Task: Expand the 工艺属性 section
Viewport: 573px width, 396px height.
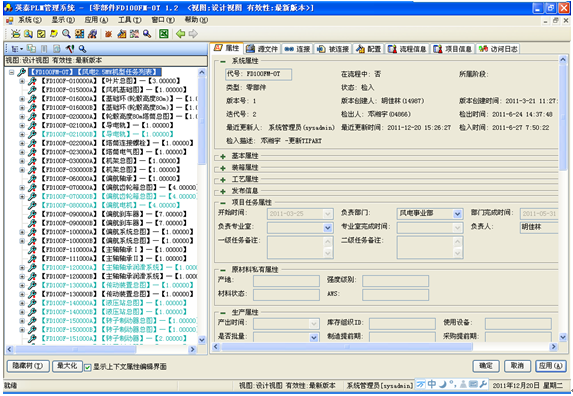Action: pyautogui.click(x=223, y=180)
